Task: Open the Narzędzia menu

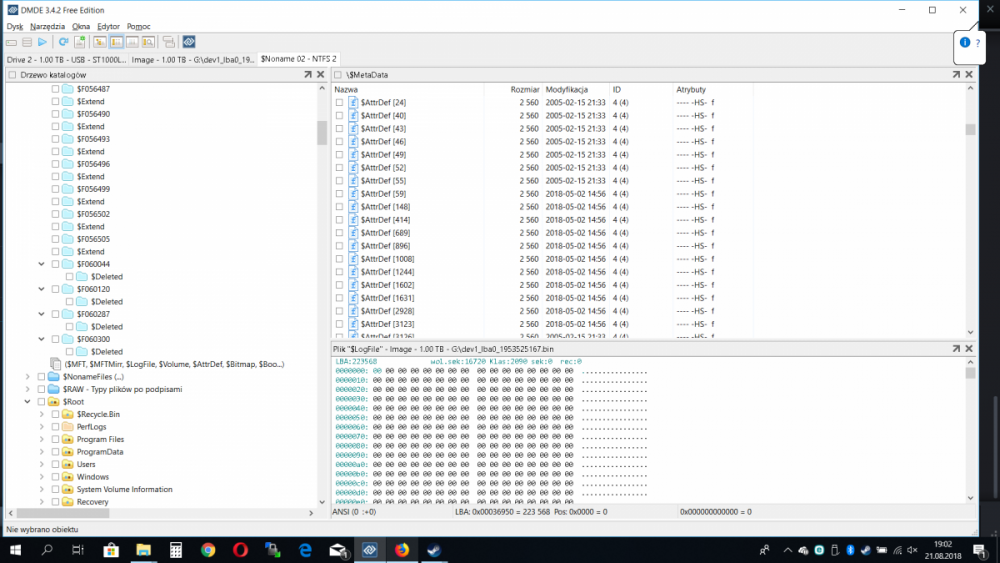Action: (47, 26)
